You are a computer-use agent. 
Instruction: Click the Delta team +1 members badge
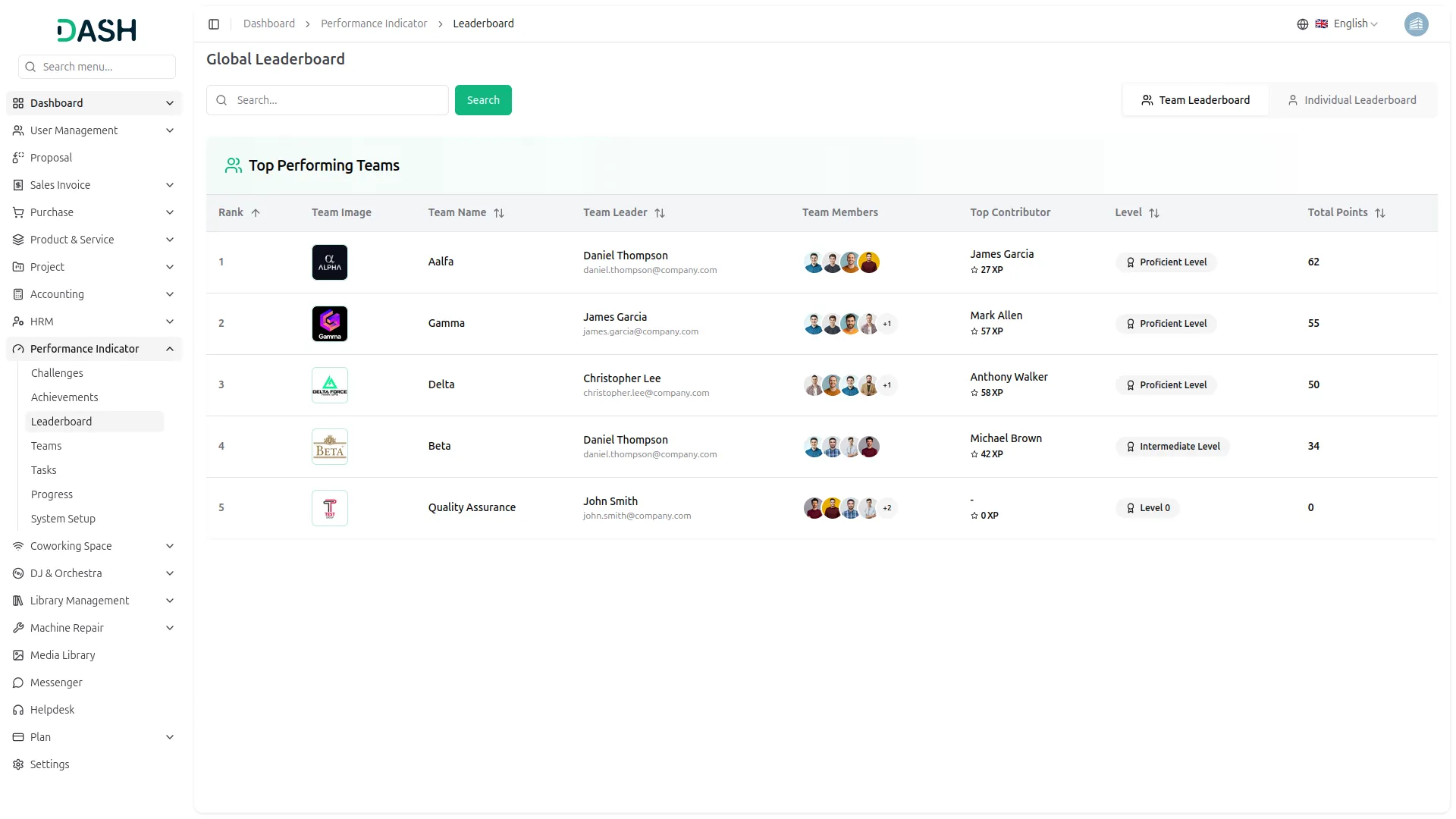tap(887, 385)
